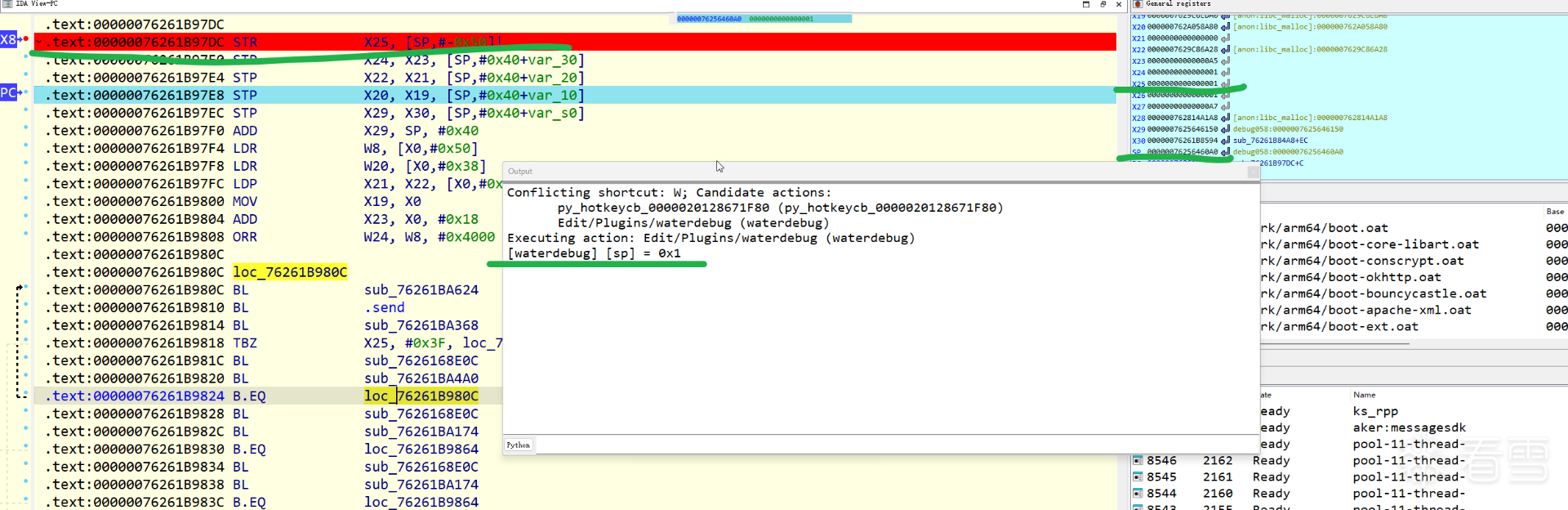The width and height of the screenshot is (1568, 510).
Task: Select the STP X20, X19 instruction line
Action: click(x=575, y=95)
